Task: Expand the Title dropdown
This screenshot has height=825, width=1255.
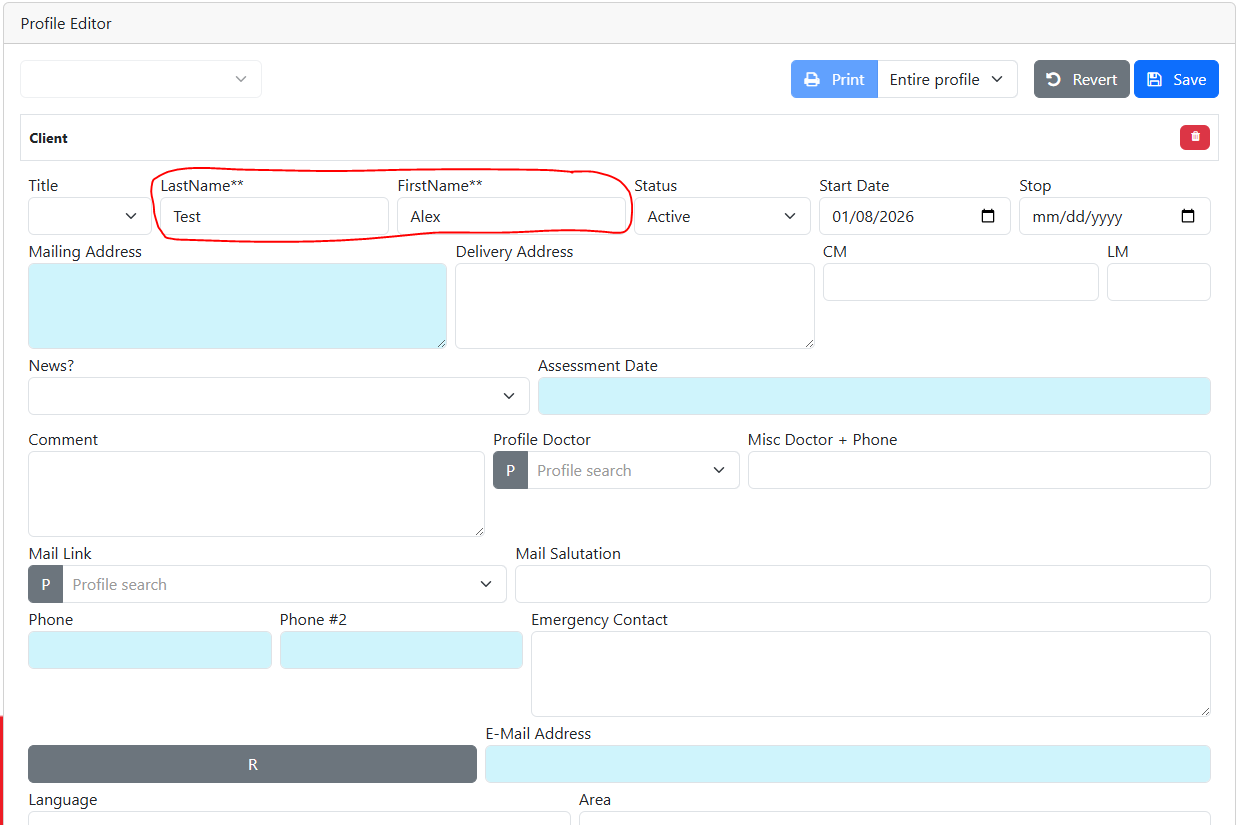Action: point(90,216)
